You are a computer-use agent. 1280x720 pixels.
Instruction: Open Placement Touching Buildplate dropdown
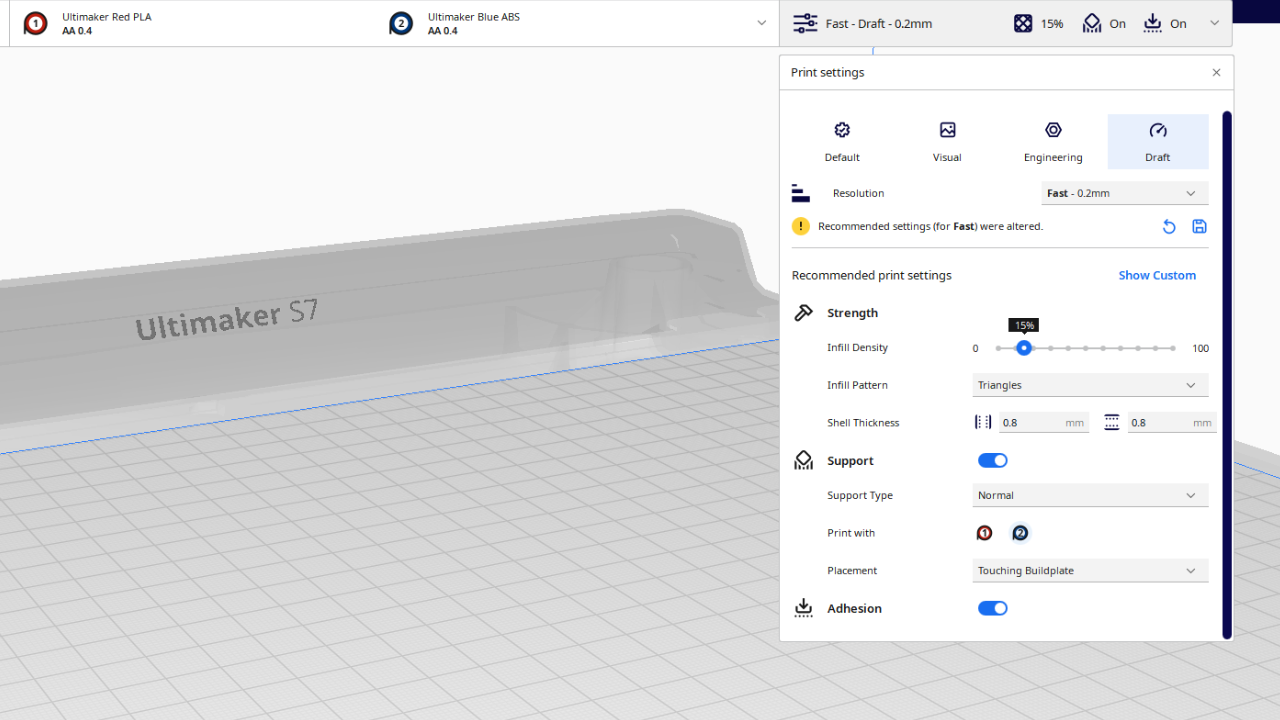coord(1090,571)
